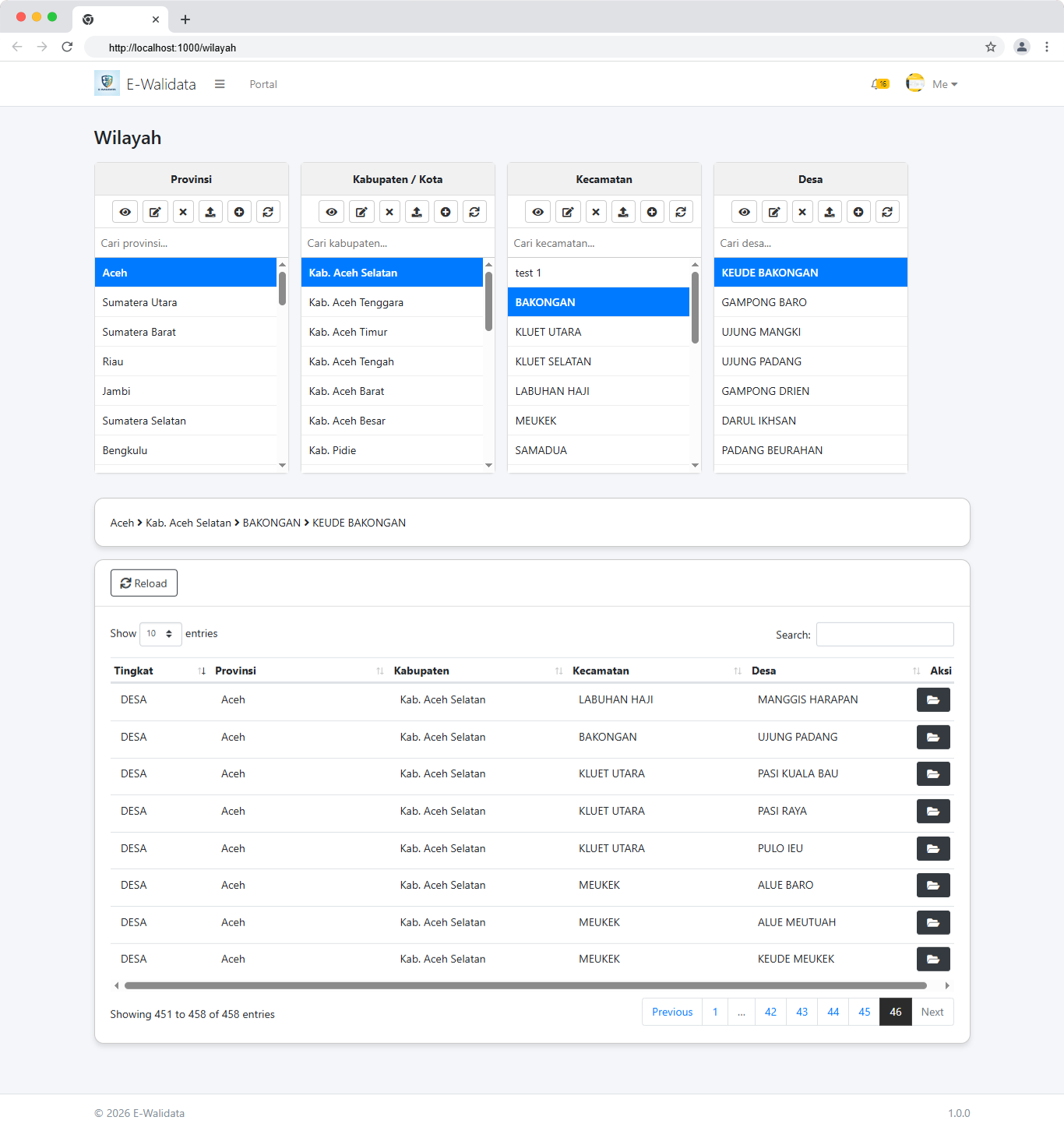Open the Me user dropdown
The width and height of the screenshot is (1064, 1131).
[943, 84]
